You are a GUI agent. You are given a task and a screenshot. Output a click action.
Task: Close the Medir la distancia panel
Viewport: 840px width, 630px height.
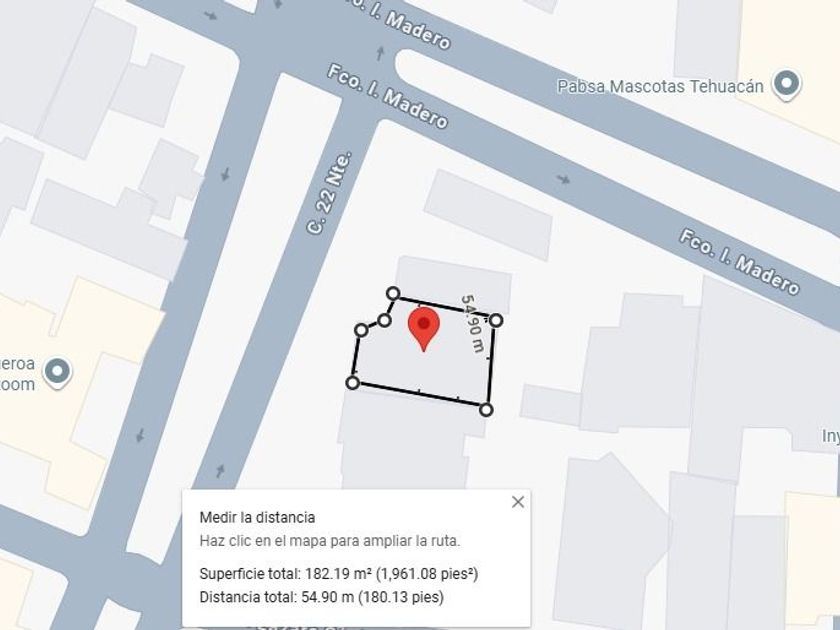pos(518,502)
